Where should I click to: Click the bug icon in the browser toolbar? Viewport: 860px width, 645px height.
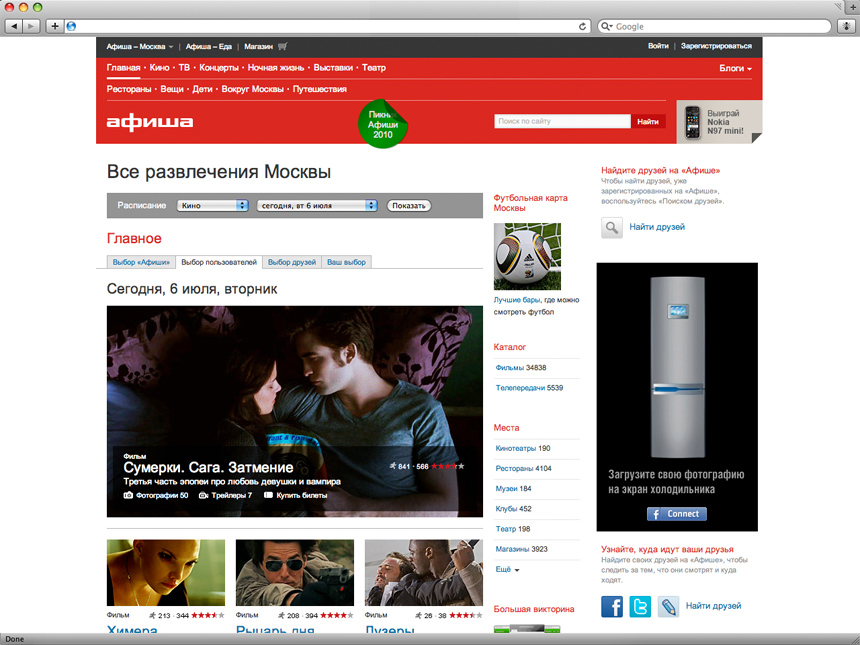coord(847,26)
